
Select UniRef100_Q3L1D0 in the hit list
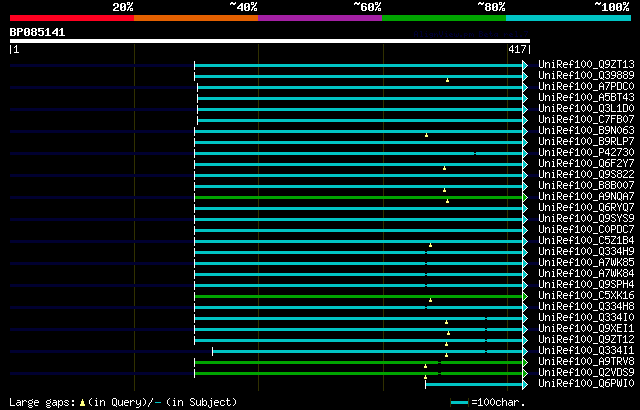click(586, 109)
